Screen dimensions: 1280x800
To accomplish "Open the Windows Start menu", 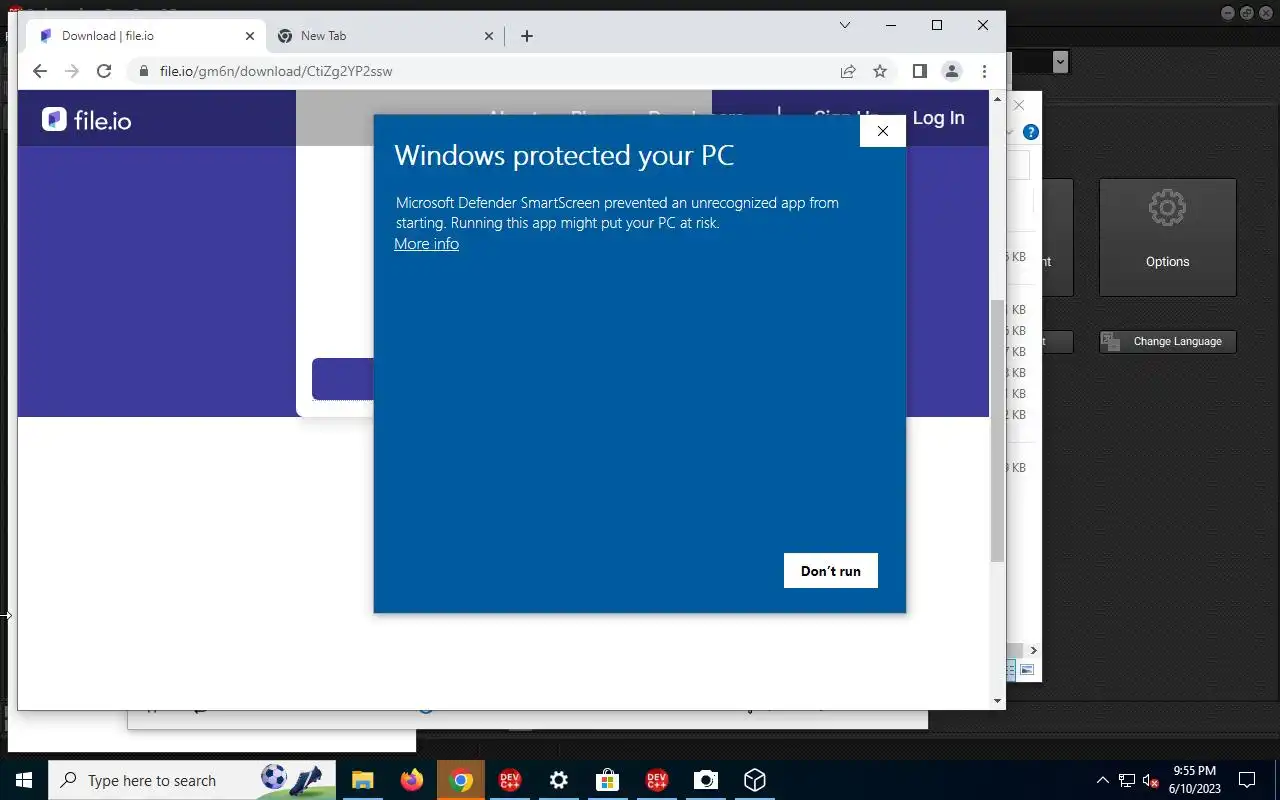I will tap(24, 780).
